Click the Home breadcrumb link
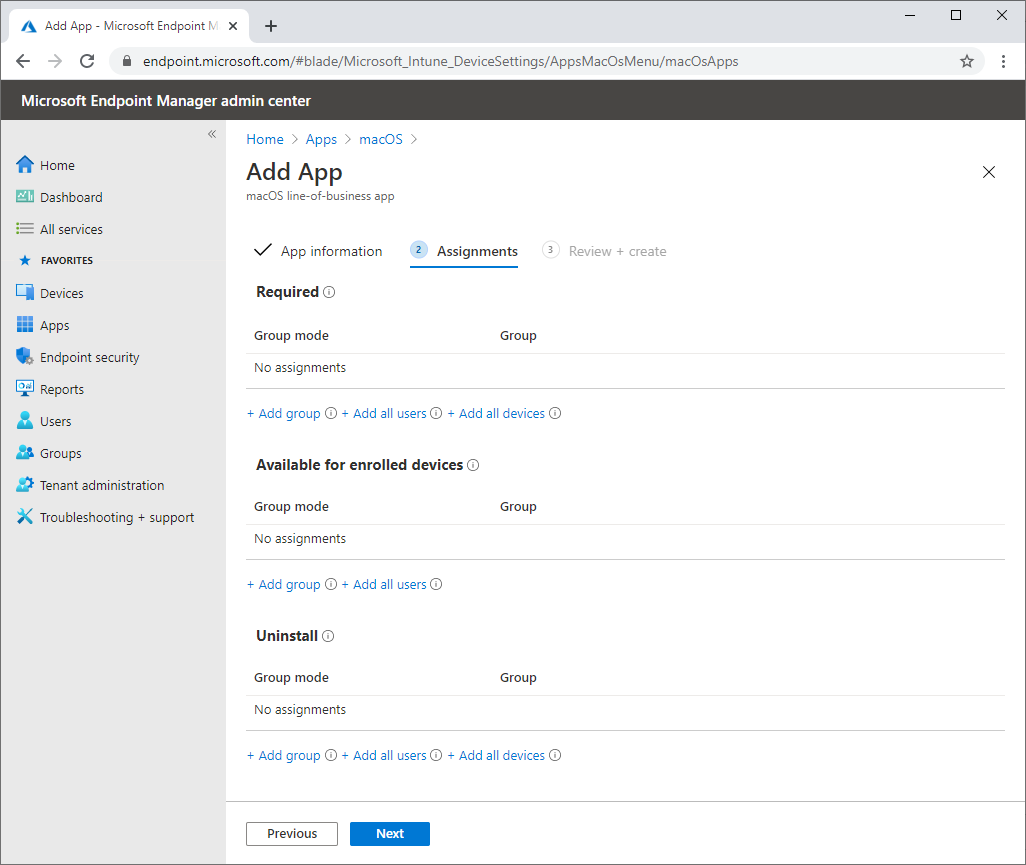The height and width of the screenshot is (865, 1026). tap(265, 139)
